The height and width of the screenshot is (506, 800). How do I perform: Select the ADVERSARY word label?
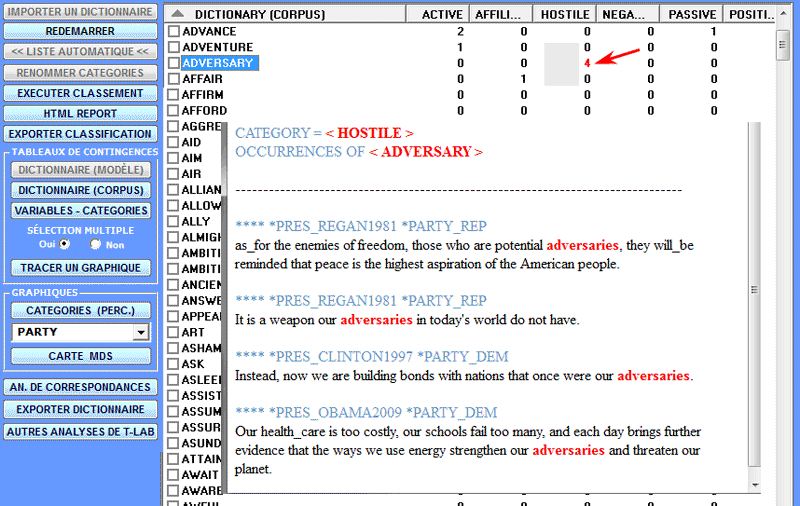tap(218, 63)
